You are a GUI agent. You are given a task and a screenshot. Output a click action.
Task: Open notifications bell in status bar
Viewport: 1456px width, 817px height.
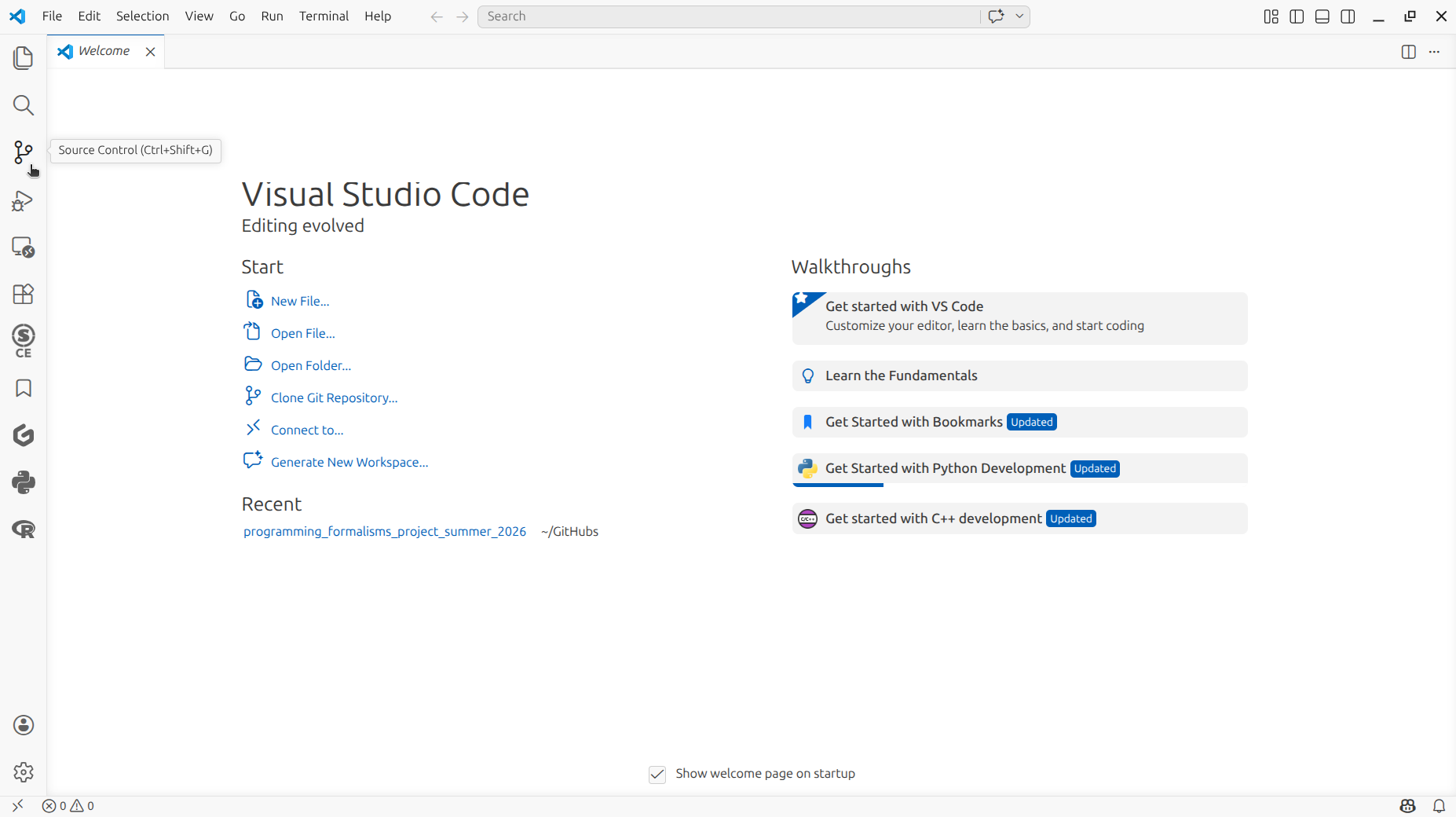[x=1439, y=806]
